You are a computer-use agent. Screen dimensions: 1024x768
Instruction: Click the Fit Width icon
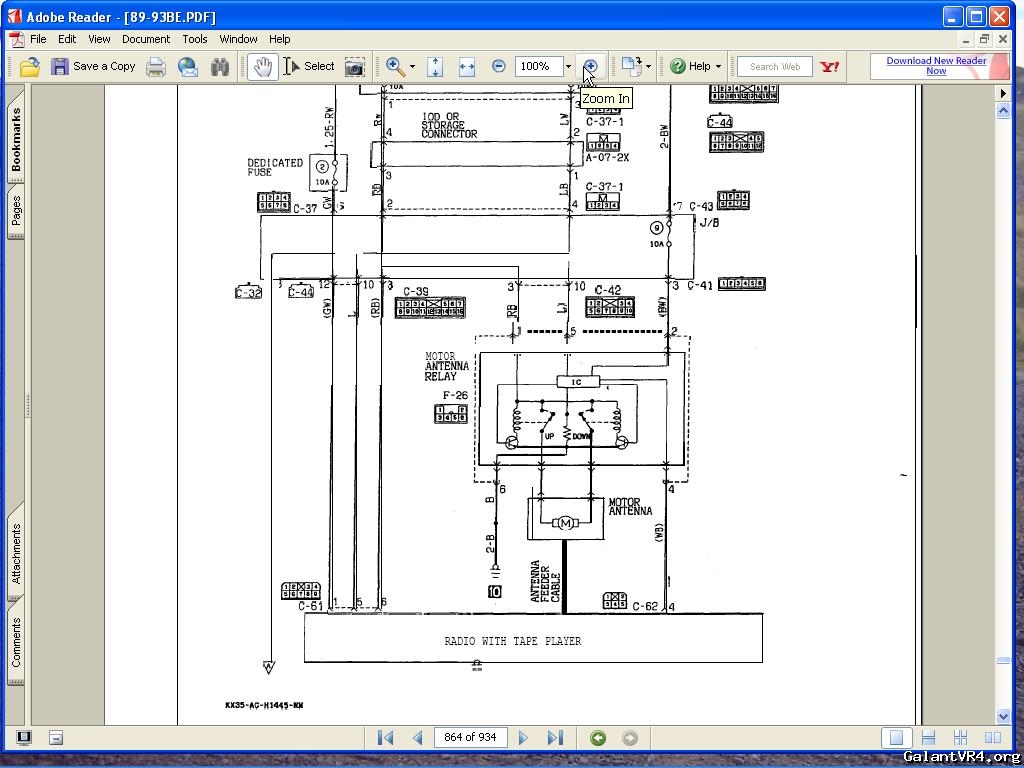pos(466,67)
